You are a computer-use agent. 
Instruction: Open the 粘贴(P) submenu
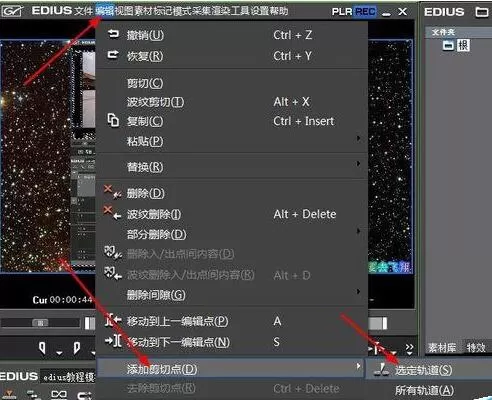click(x=232, y=141)
